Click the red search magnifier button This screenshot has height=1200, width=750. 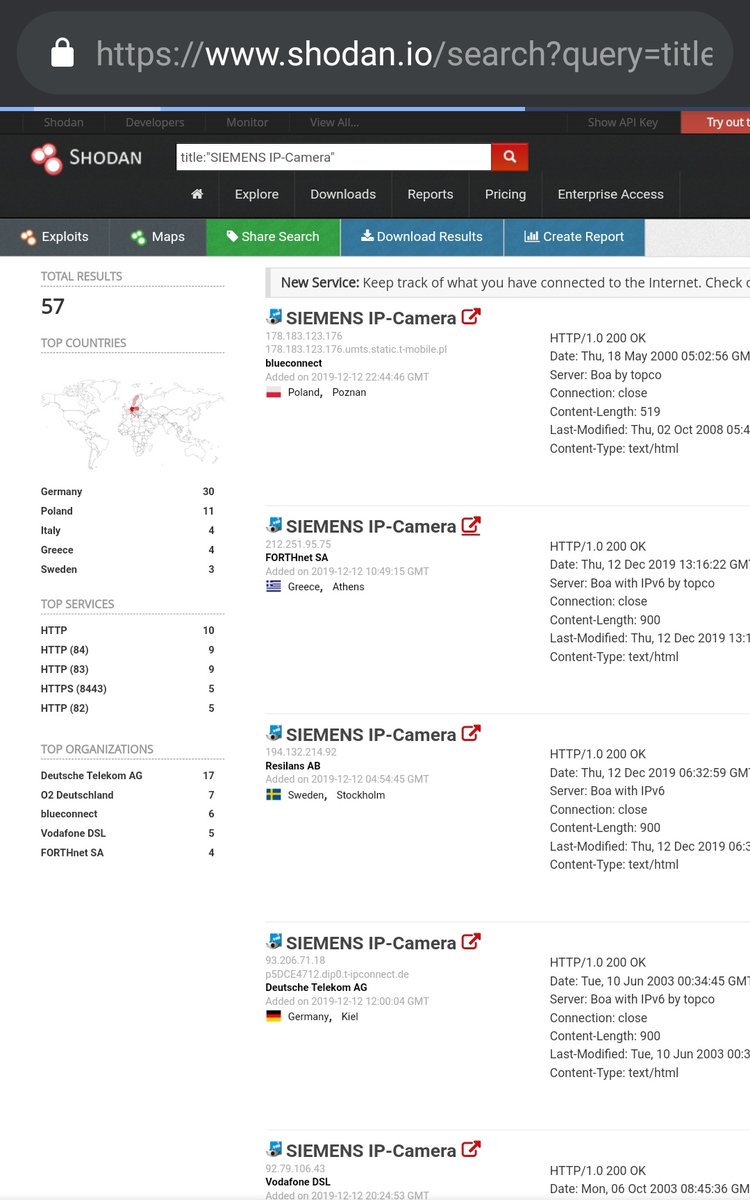(509, 156)
